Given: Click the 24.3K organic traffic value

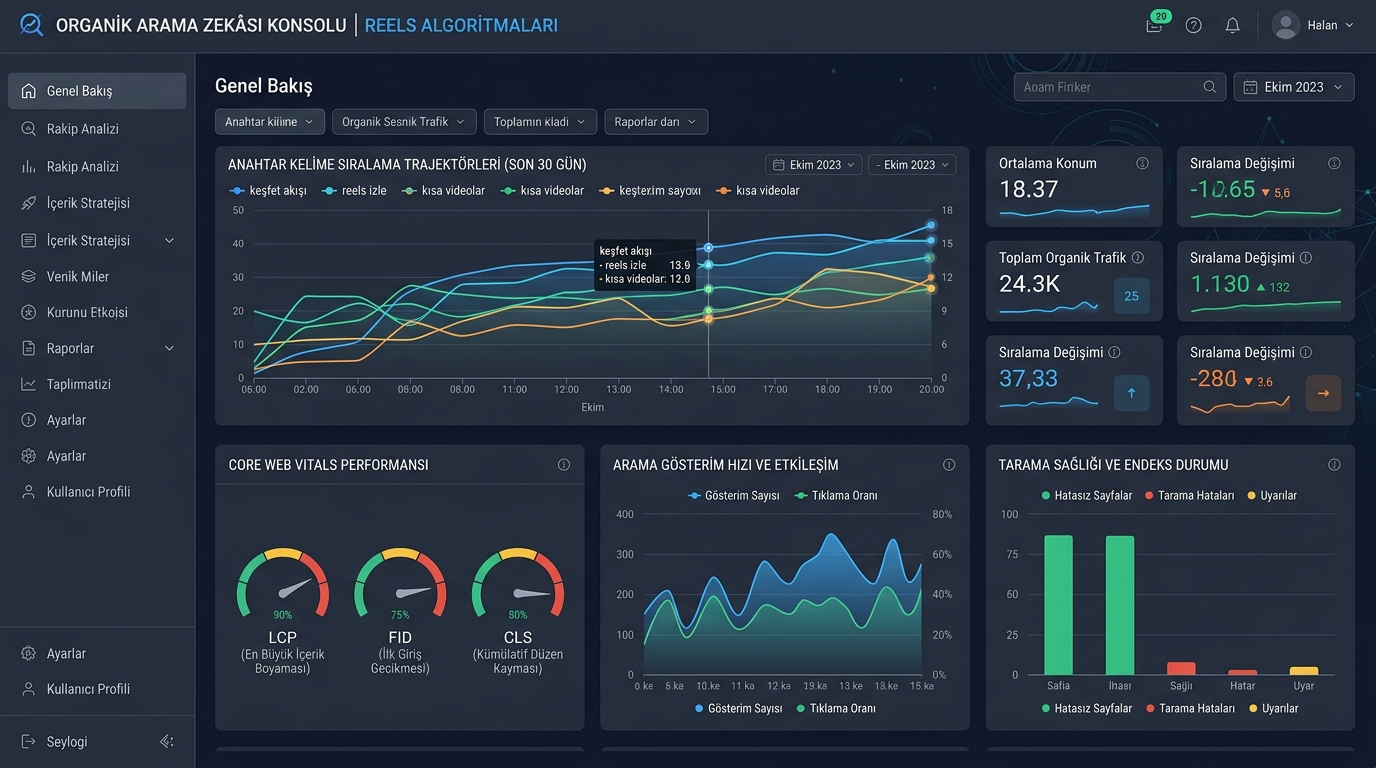Looking at the screenshot, I should click(1029, 284).
